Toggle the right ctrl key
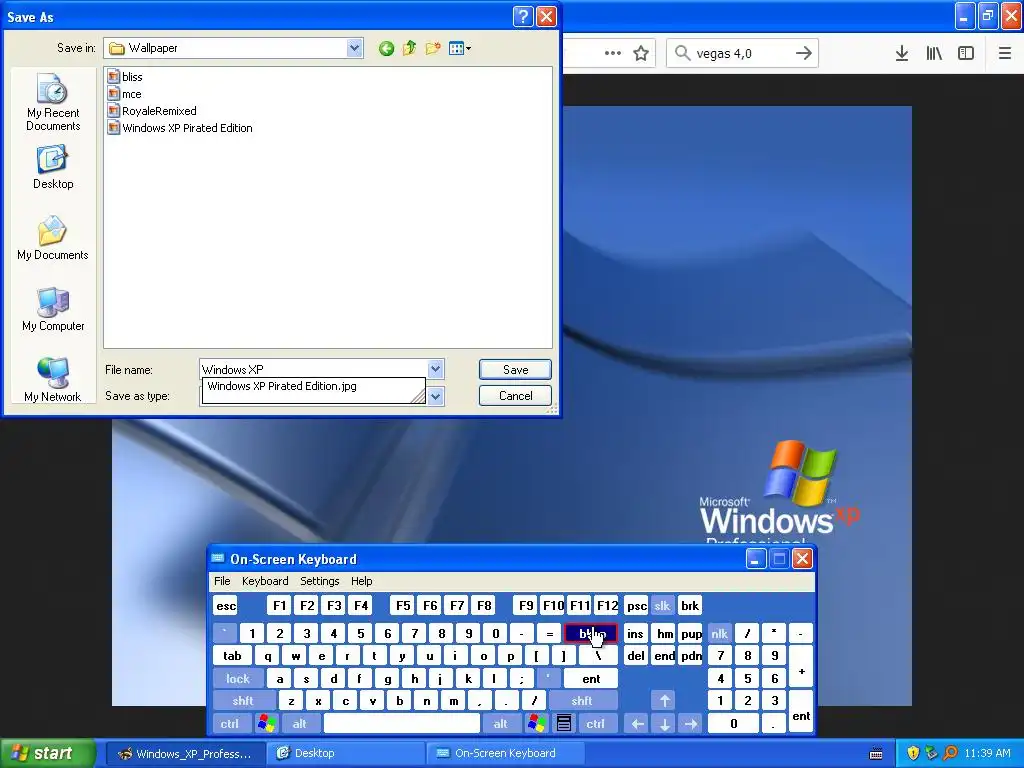This screenshot has width=1024, height=768. click(x=596, y=724)
